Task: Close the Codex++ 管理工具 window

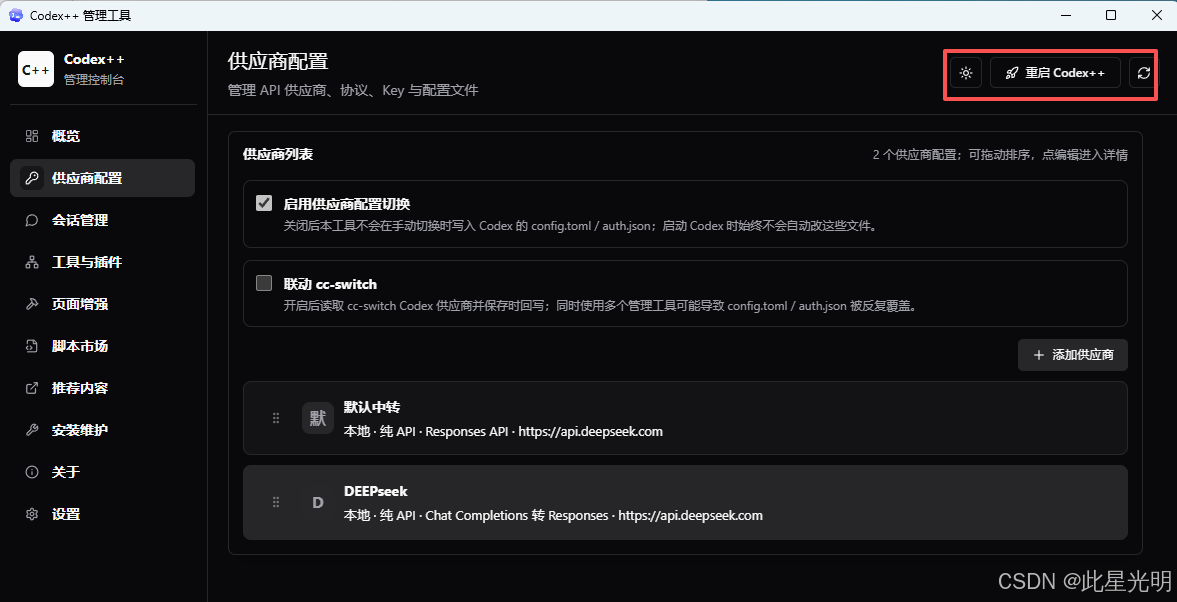Action: (x=1155, y=15)
